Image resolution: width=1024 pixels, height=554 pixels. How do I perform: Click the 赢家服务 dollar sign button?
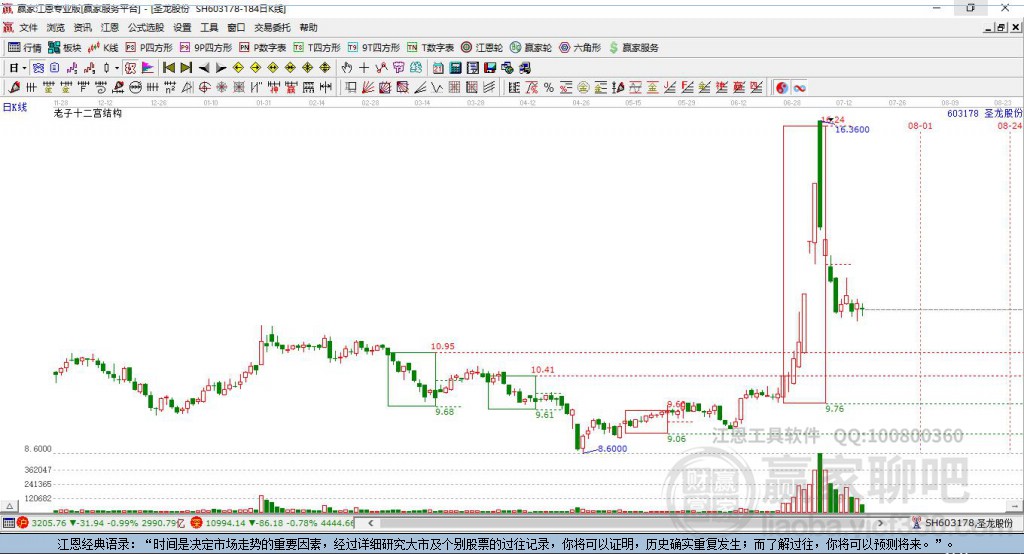[x=633, y=47]
